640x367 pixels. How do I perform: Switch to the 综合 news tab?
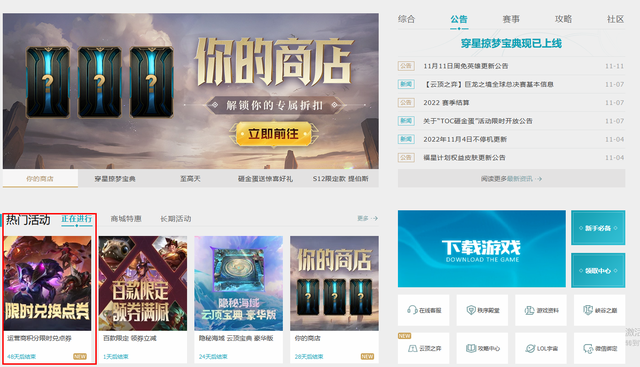tap(406, 19)
